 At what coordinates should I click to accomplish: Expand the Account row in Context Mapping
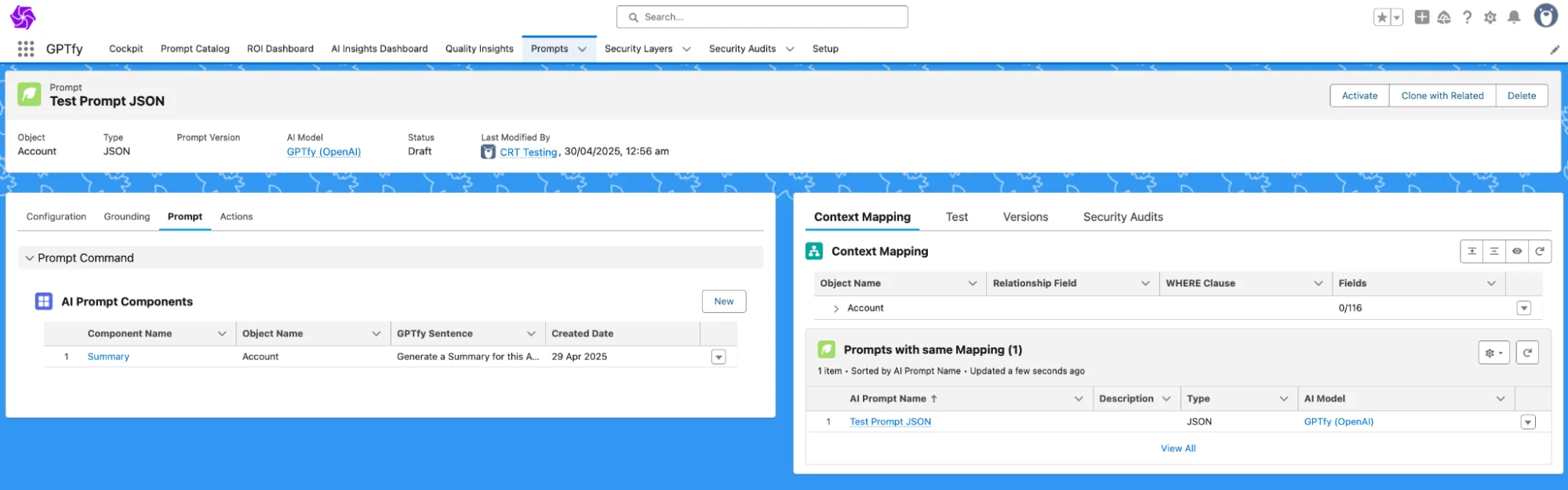pyautogui.click(x=836, y=309)
